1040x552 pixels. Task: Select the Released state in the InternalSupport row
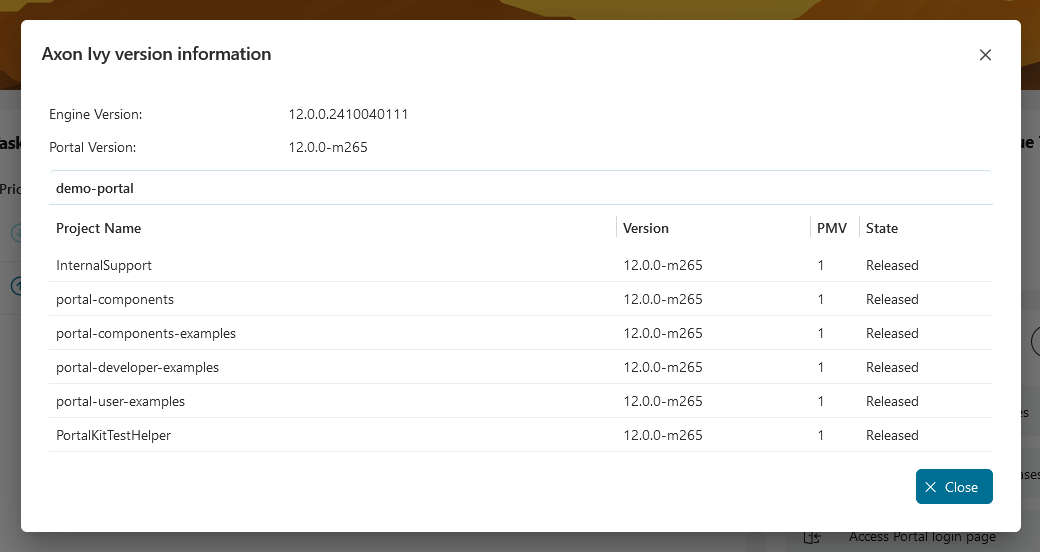click(892, 265)
